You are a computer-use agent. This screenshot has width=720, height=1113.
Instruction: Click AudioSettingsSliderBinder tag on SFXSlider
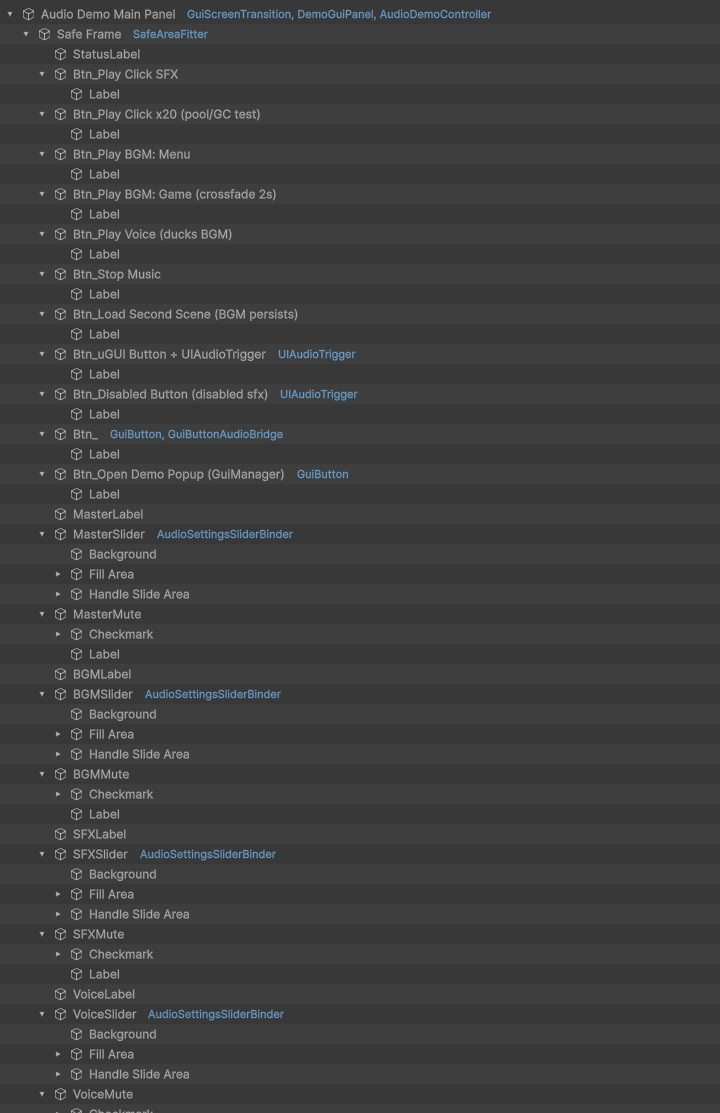coord(208,854)
